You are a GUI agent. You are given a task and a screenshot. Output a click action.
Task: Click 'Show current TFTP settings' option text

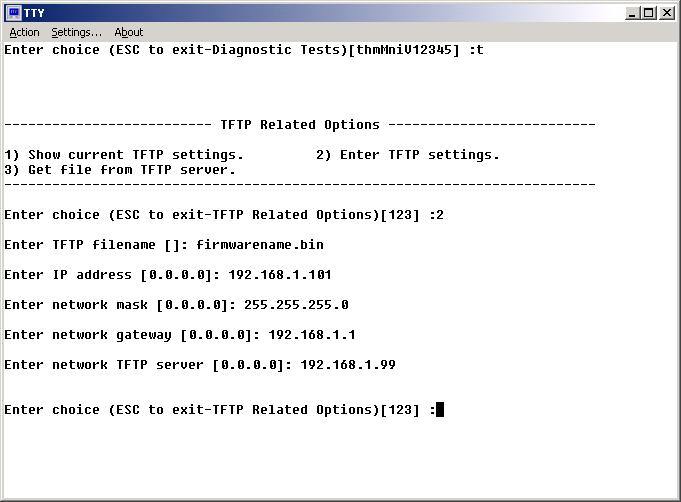135,155
